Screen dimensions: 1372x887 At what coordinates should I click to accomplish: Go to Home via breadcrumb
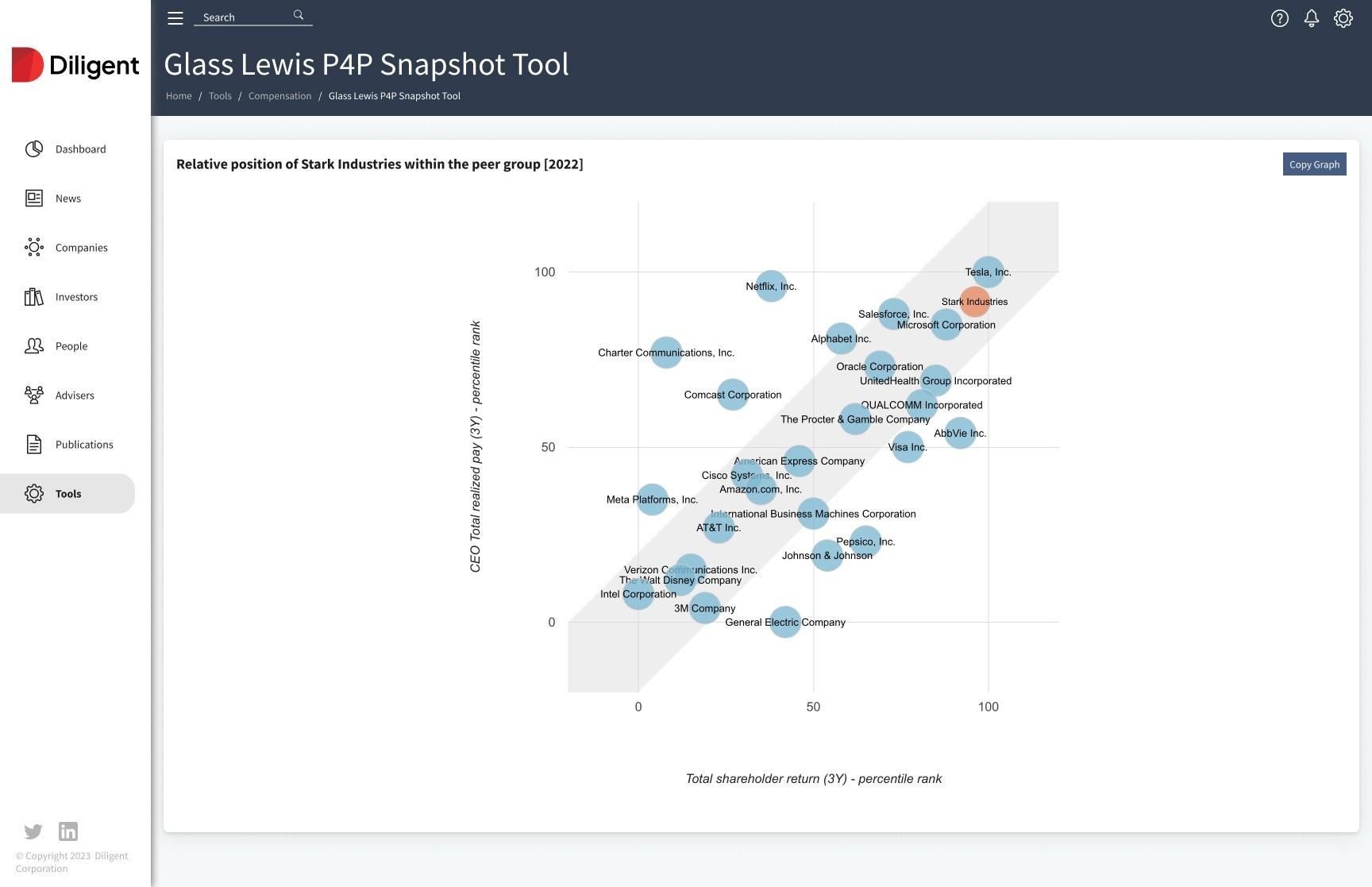pyautogui.click(x=178, y=95)
